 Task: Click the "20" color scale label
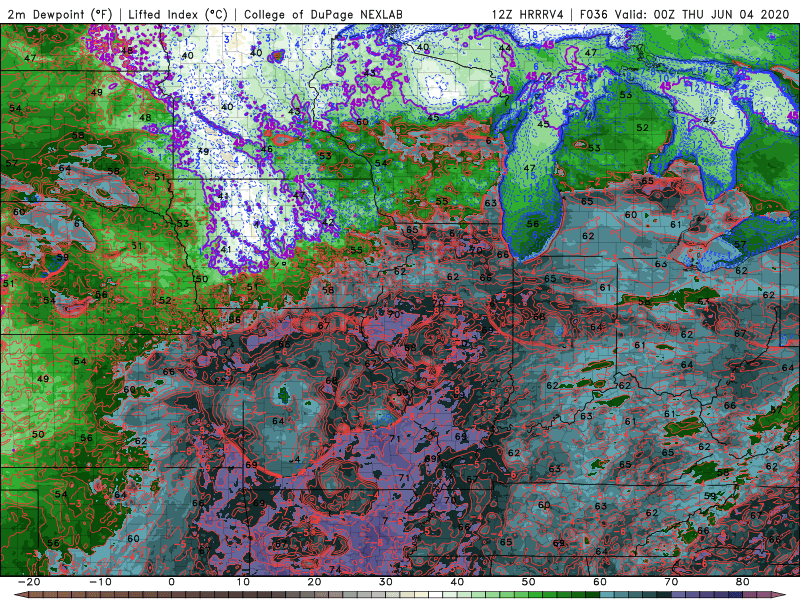point(314,582)
